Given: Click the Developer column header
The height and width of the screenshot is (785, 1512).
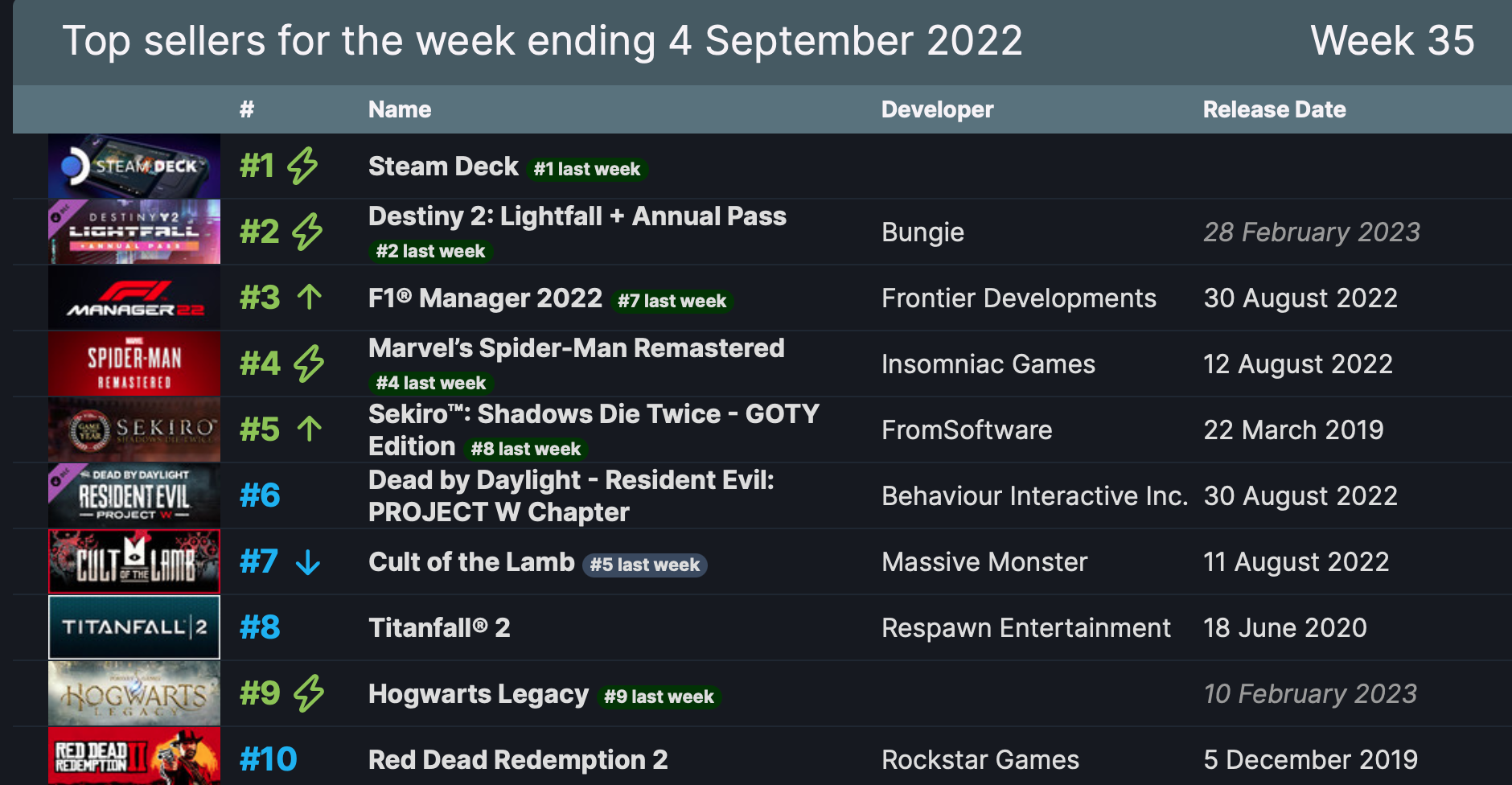Looking at the screenshot, I should pos(937,109).
